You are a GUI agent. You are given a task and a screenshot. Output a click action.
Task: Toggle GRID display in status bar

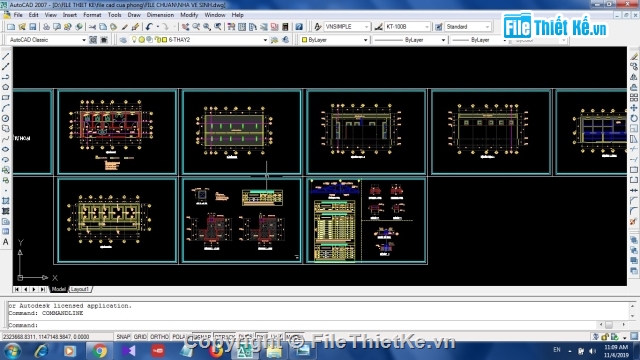click(x=140, y=337)
